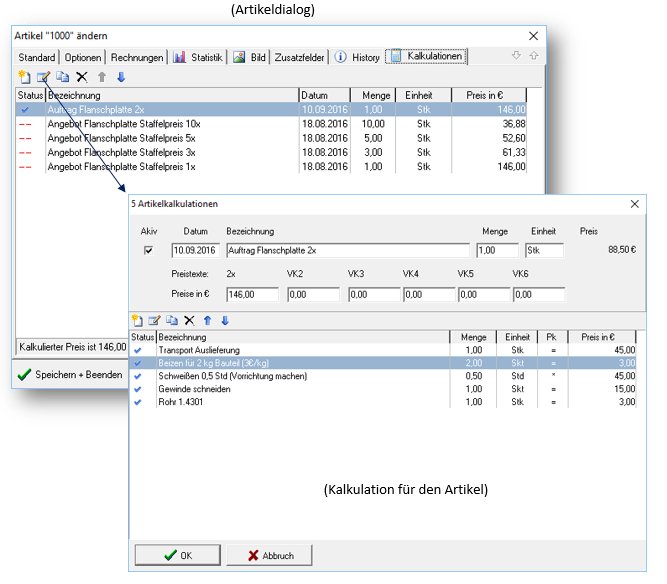Toggle the Aktiv checkbox
This screenshot has height=584, width=667.
click(x=148, y=250)
